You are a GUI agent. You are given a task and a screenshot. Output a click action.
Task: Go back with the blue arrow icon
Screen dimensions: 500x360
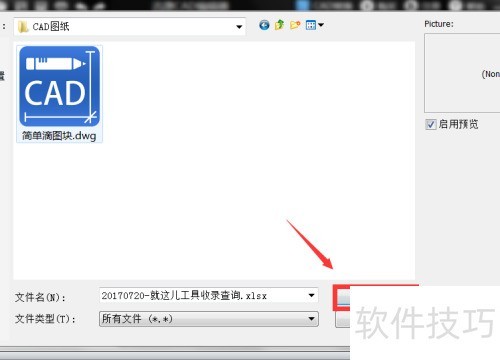(x=264, y=25)
